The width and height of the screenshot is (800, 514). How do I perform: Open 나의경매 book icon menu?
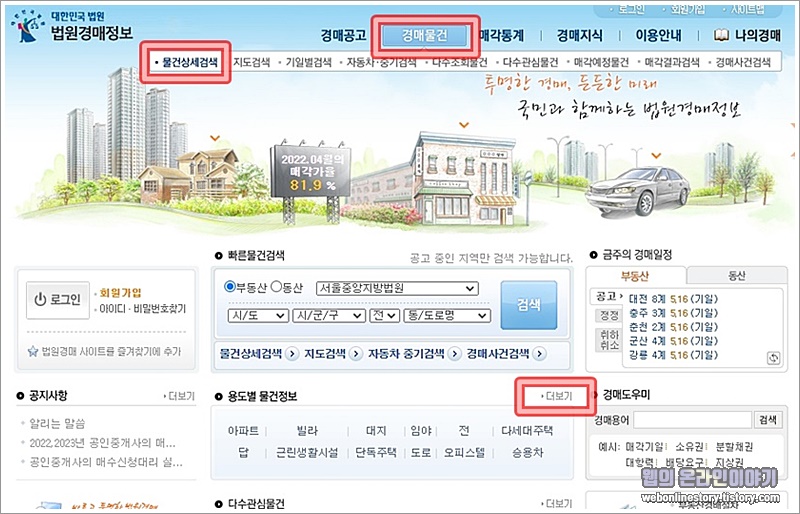click(x=747, y=35)
